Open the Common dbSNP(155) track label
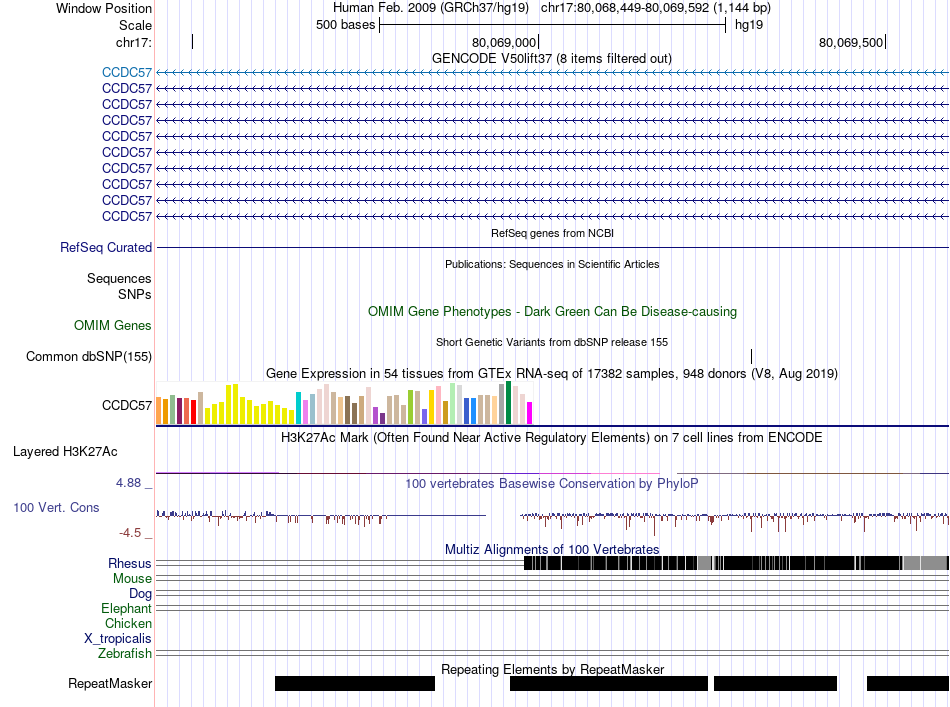The image size is (950, 707). [89, 357]
